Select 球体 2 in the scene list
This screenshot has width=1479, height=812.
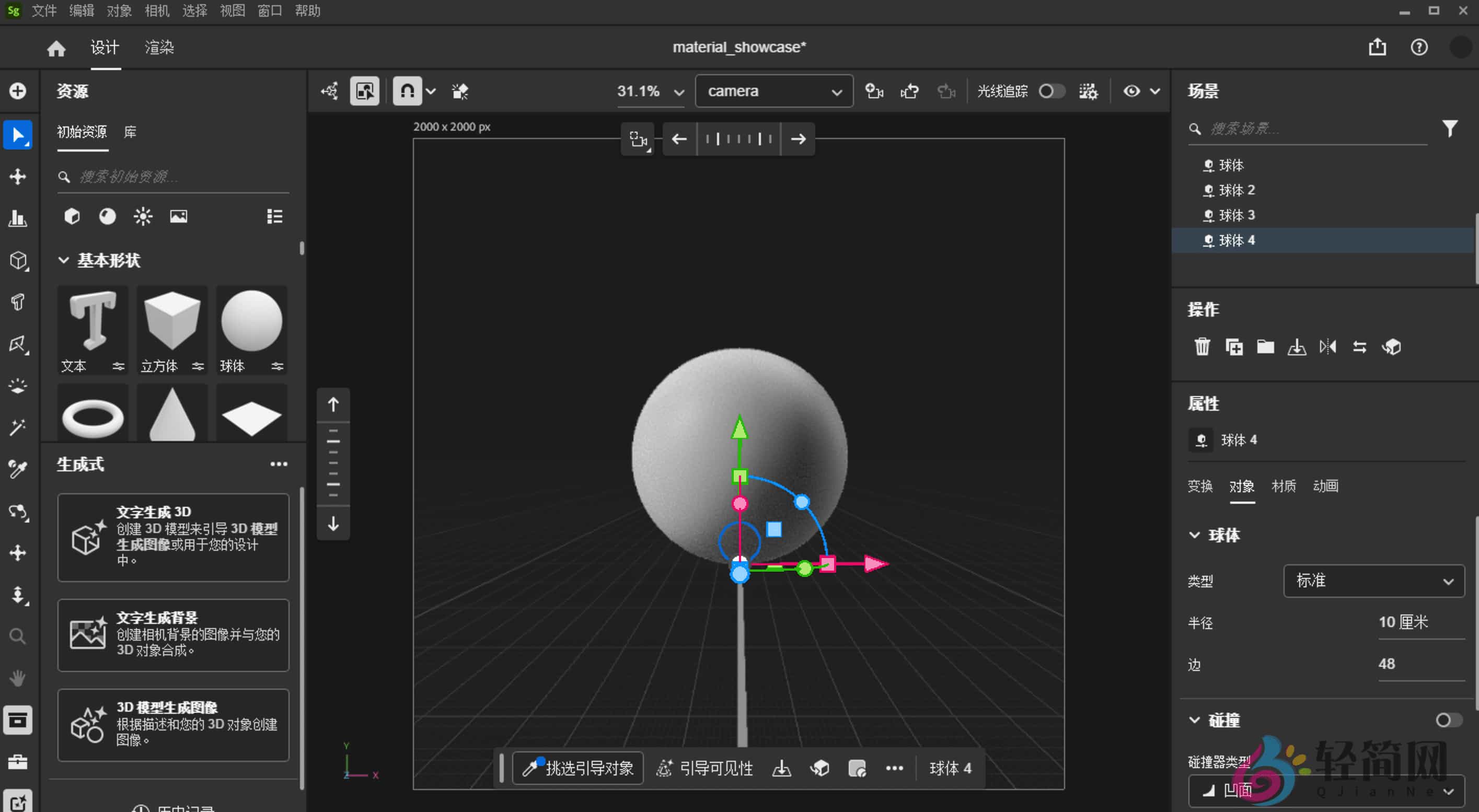pos(1237,190)
